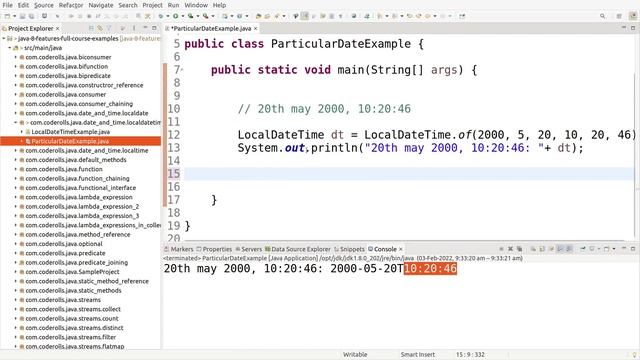Open the Open Console dropdown arrow
The width and height of the screenshot is (640, 360).
[x=614, y=249]
